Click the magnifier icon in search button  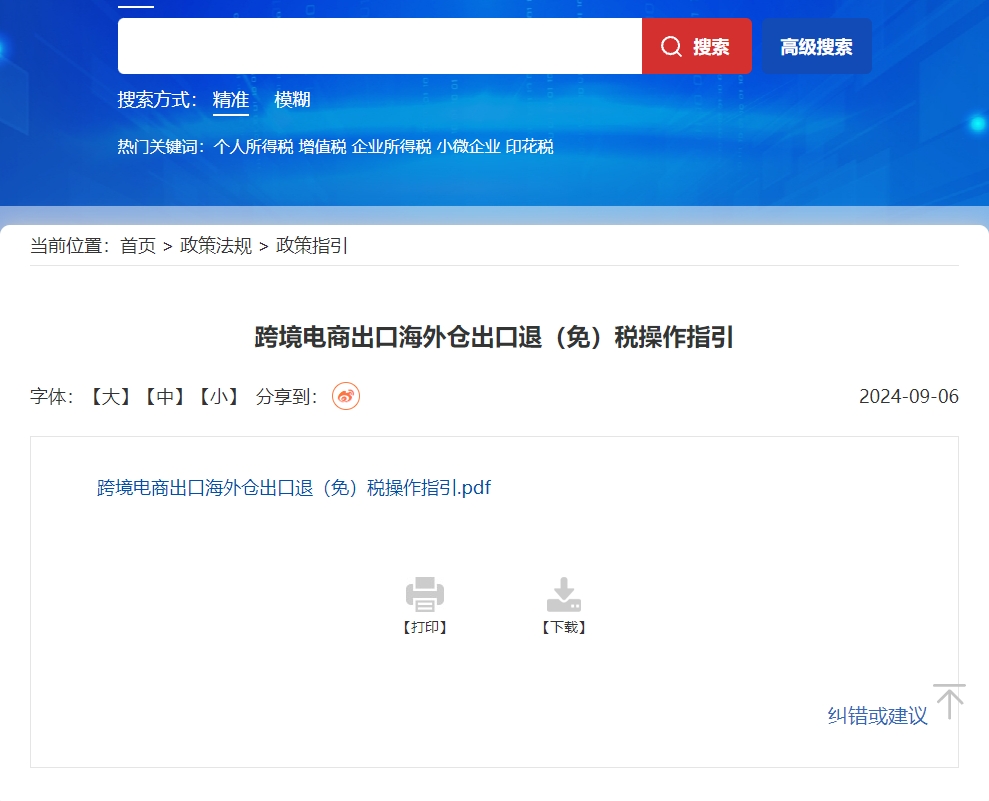(672, 47)
